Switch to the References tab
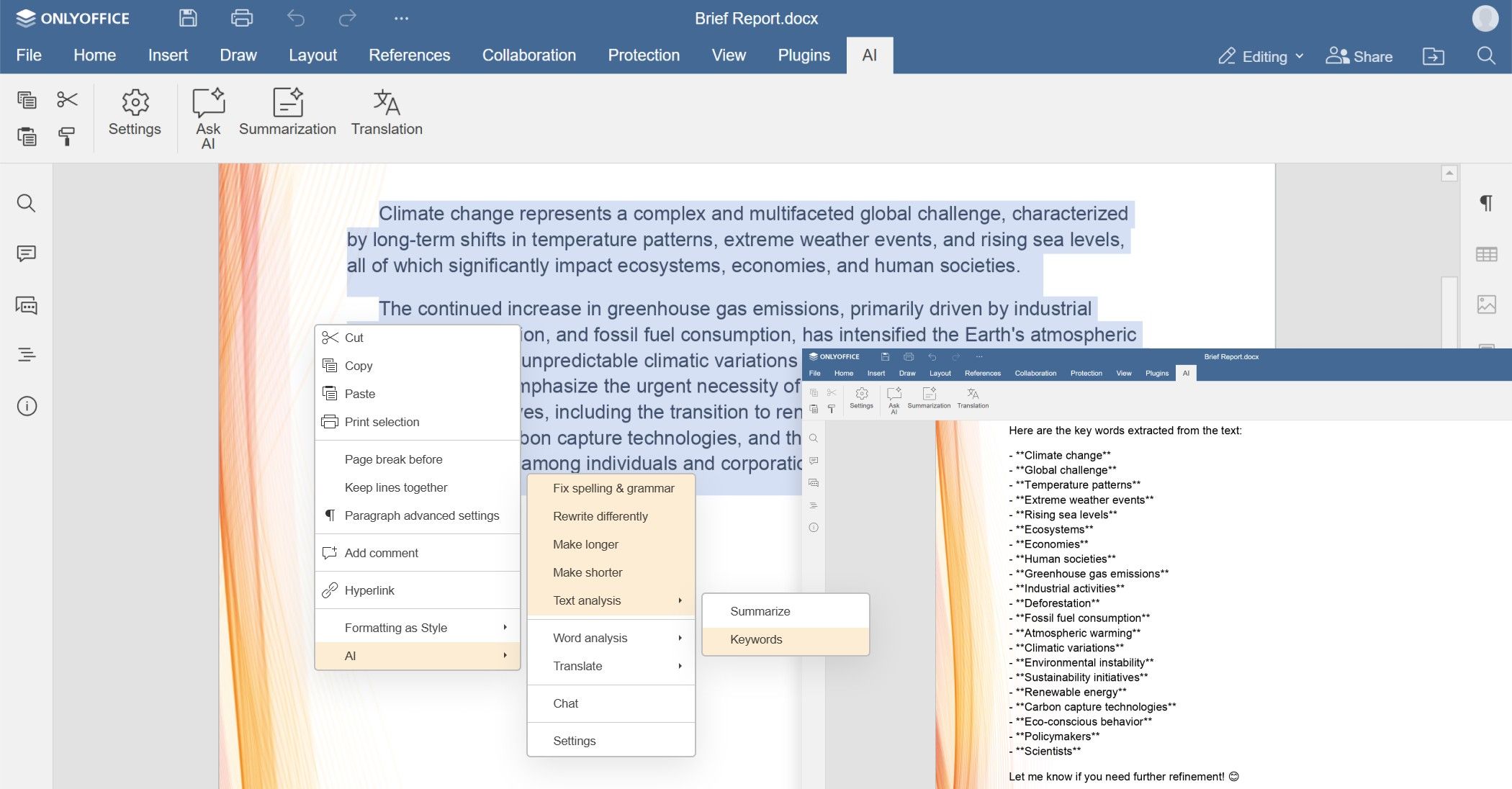This screenshot has width=1512, height=789. click(409, 55)
